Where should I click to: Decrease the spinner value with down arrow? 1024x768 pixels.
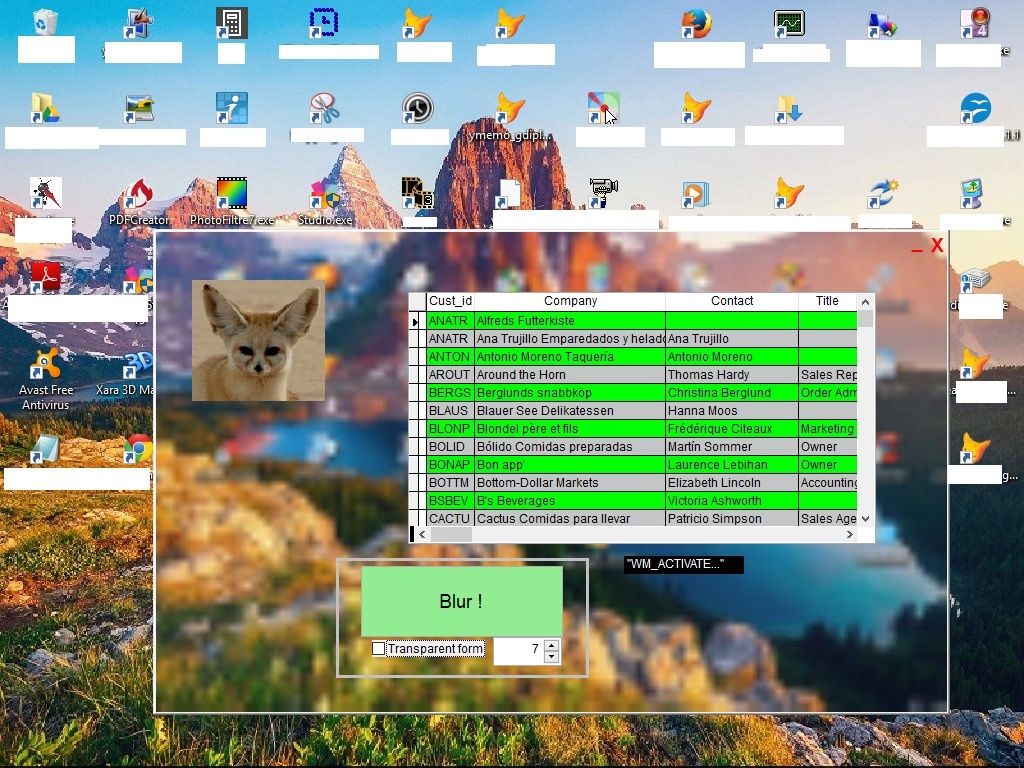coord(551,655)
